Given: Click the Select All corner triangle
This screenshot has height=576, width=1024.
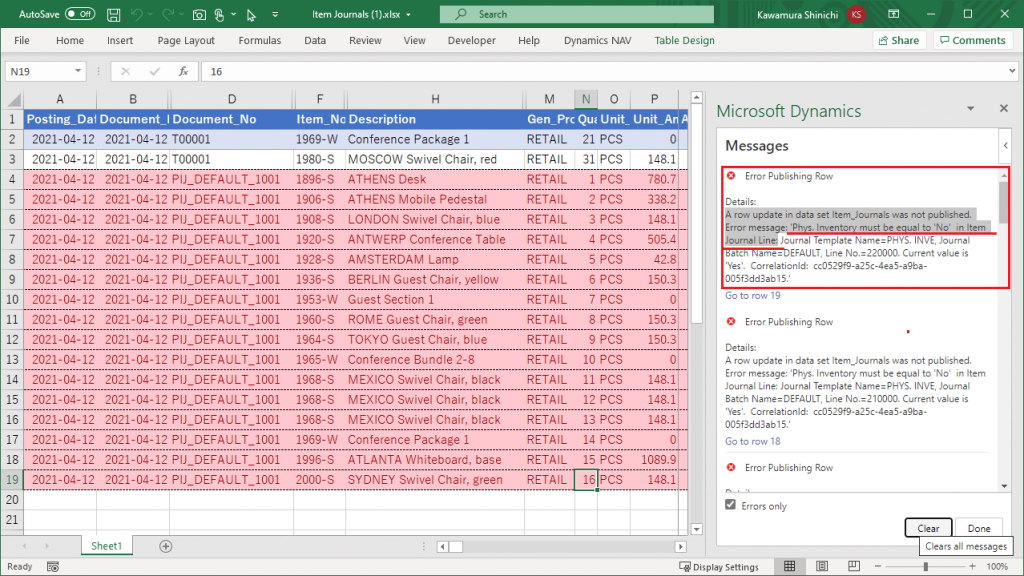Looking at the screenshot, I should click(x=13, y=99).
